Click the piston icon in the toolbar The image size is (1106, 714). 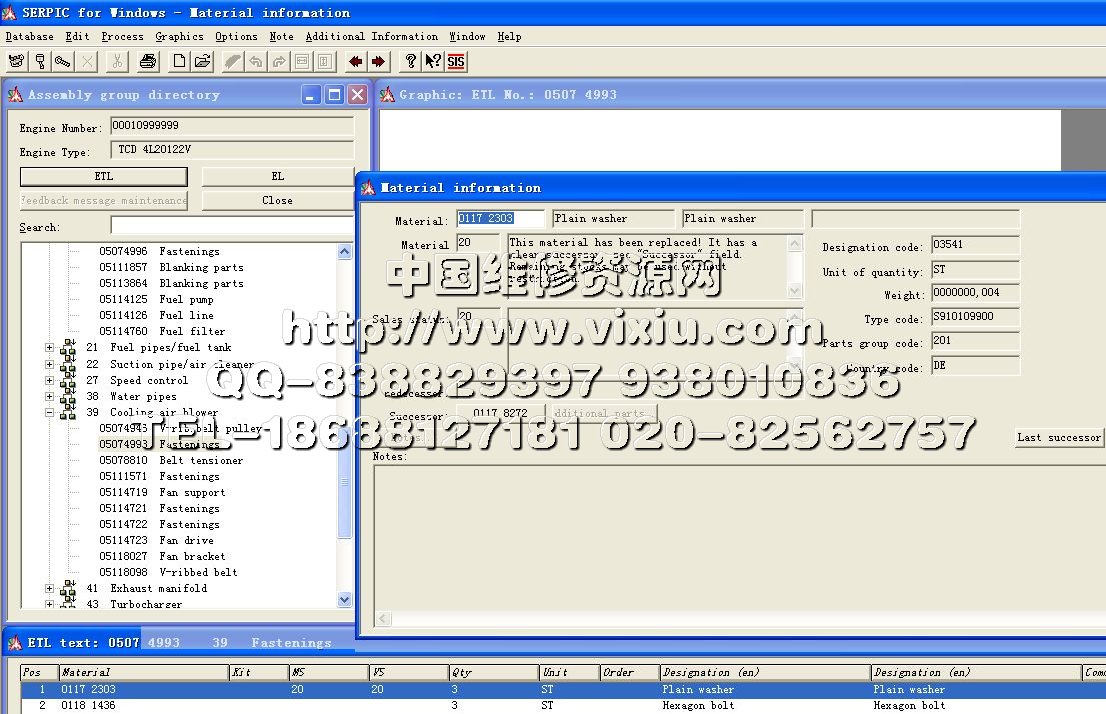click(x=40, y=61)
